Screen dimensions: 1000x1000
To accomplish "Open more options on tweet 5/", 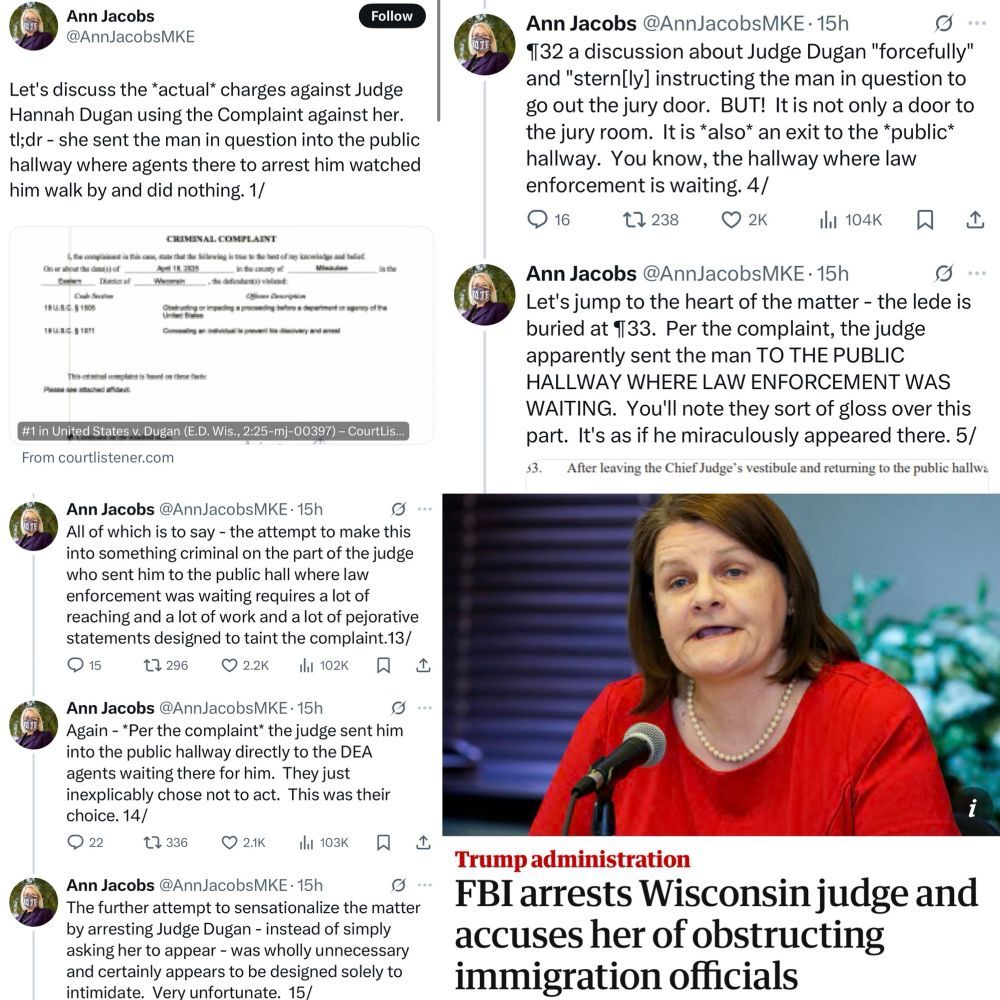I will coord(976,274).
